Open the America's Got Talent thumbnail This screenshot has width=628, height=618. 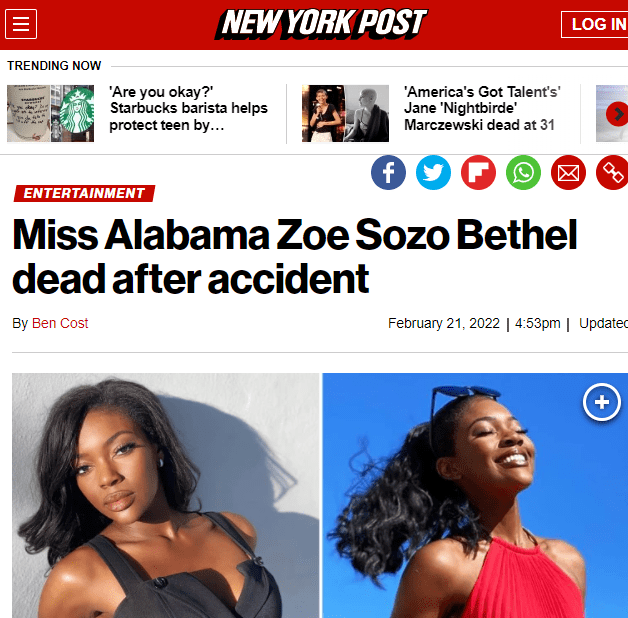[345, 113]
